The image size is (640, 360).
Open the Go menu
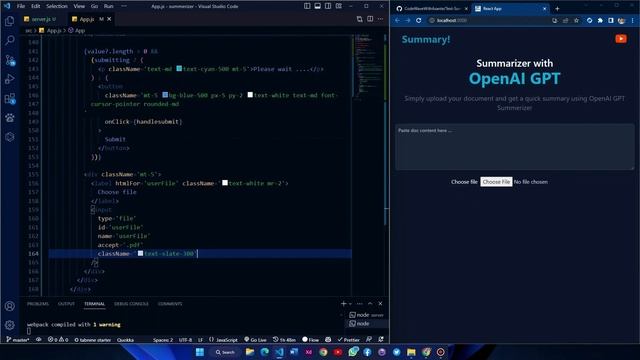pos(94,6)
